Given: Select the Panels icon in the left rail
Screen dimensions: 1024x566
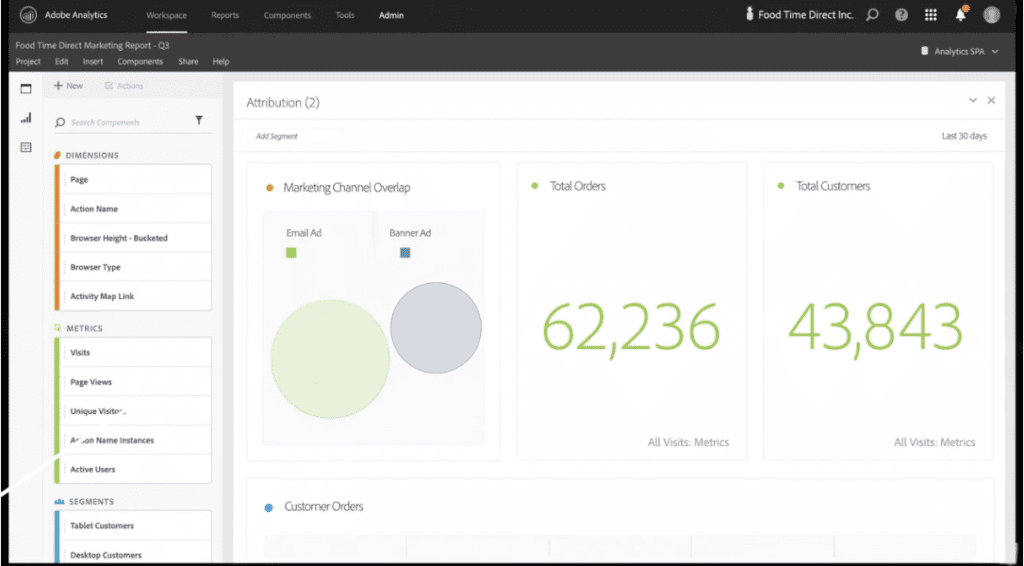Looking at the screenshot, I should coord(25,89).
